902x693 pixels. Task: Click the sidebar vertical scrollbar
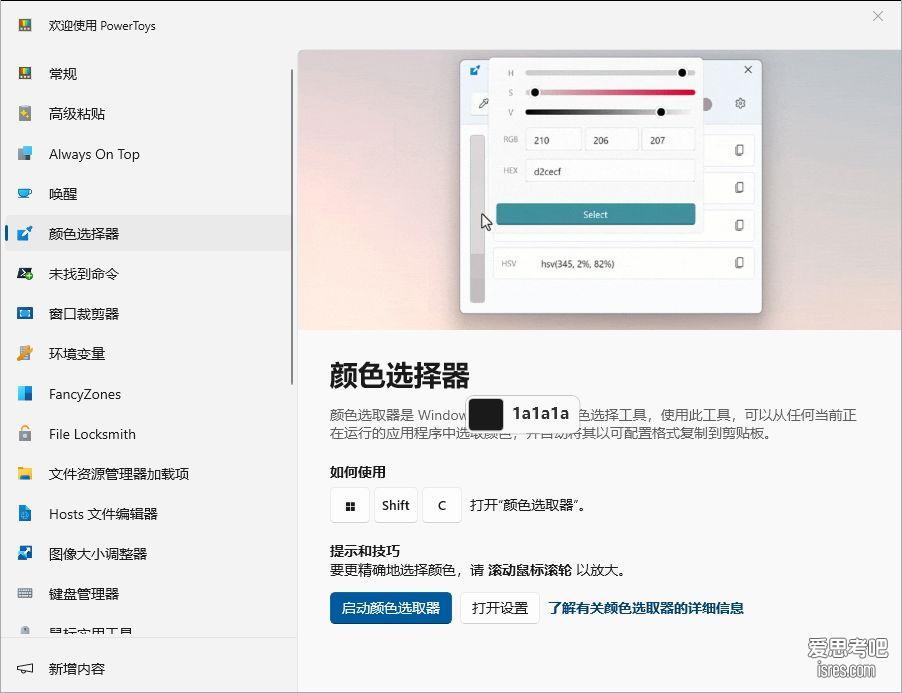(292, 227)
